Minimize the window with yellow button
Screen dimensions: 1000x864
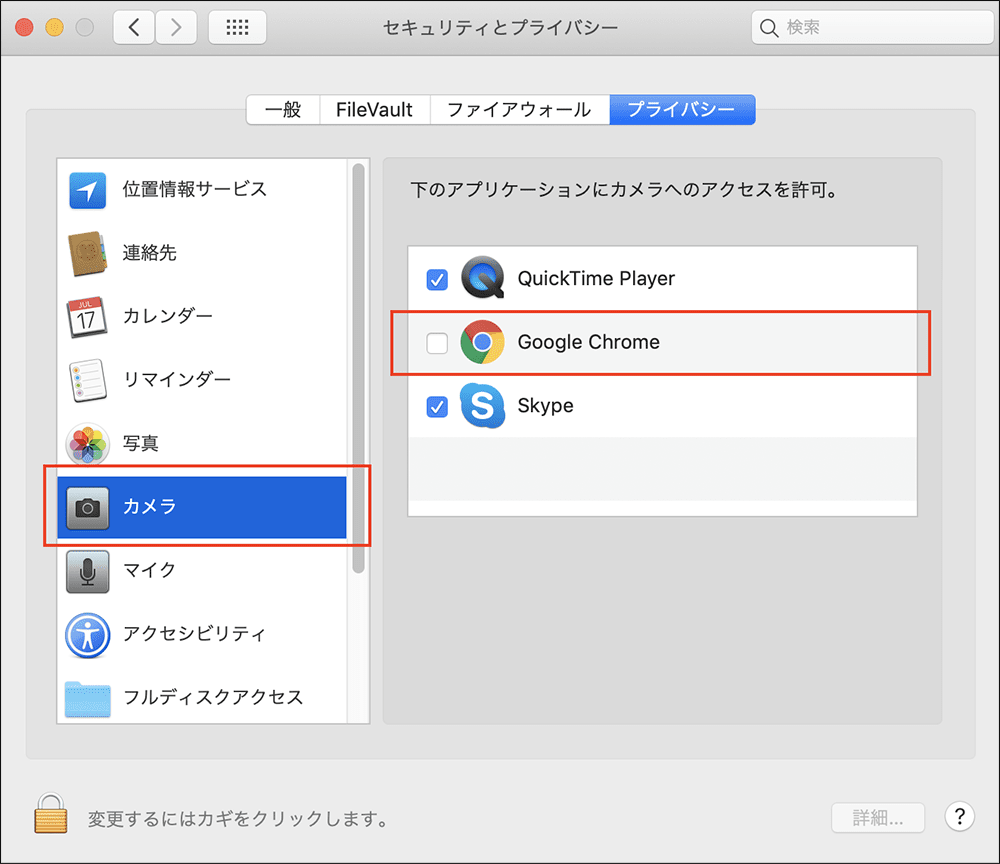54,27
